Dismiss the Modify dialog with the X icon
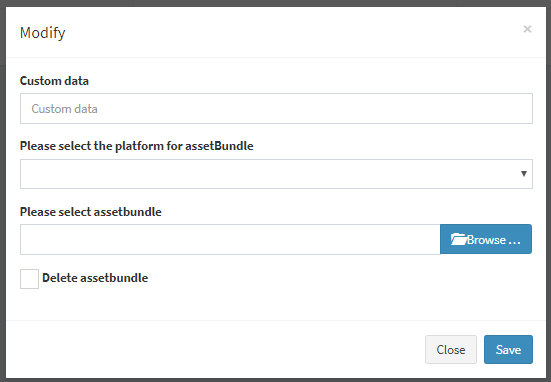Screen dimensions: 551x382 point(527,29)
